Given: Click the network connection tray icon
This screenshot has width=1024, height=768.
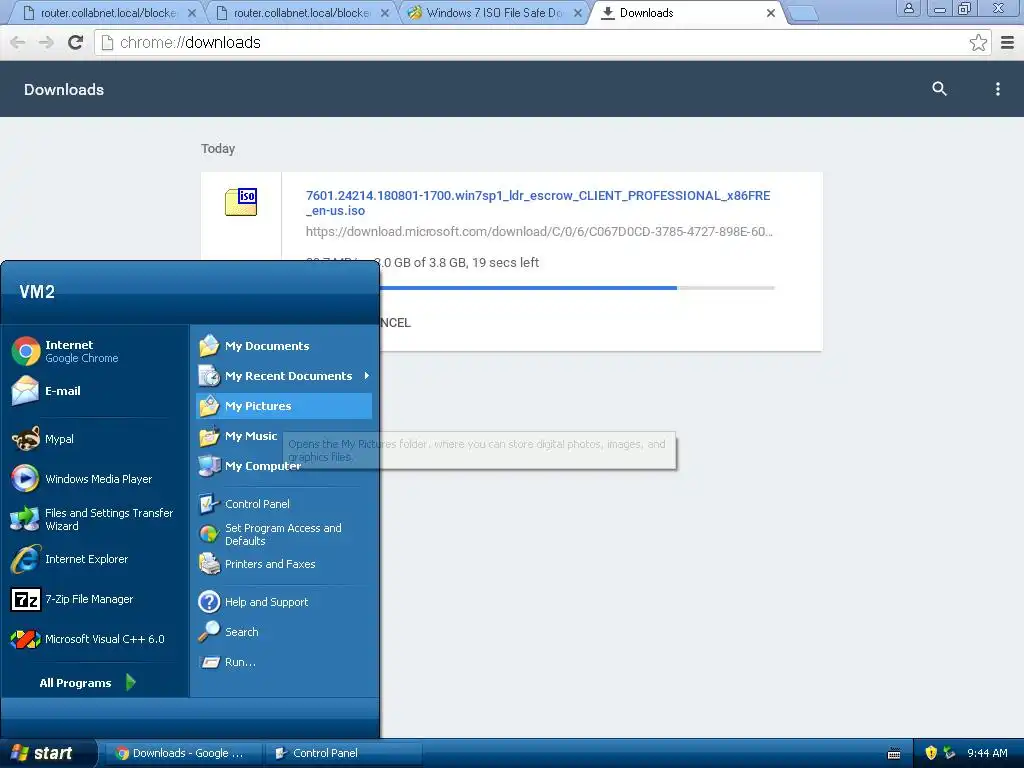Looking at the screenshot, I should tap(949, 753).
